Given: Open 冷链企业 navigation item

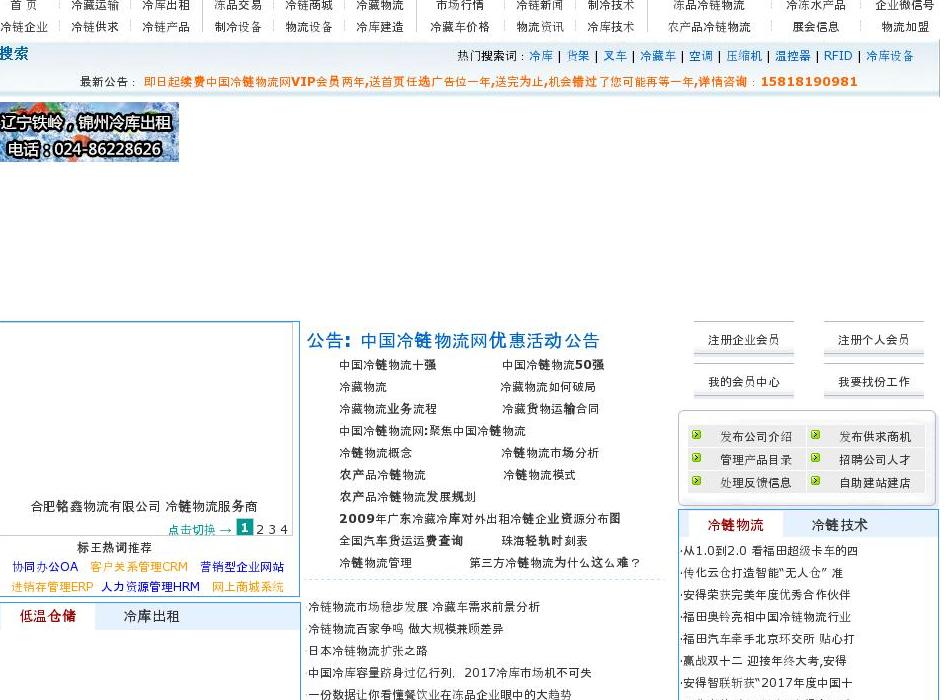Looking at the screenshot, I should (24, 27).
